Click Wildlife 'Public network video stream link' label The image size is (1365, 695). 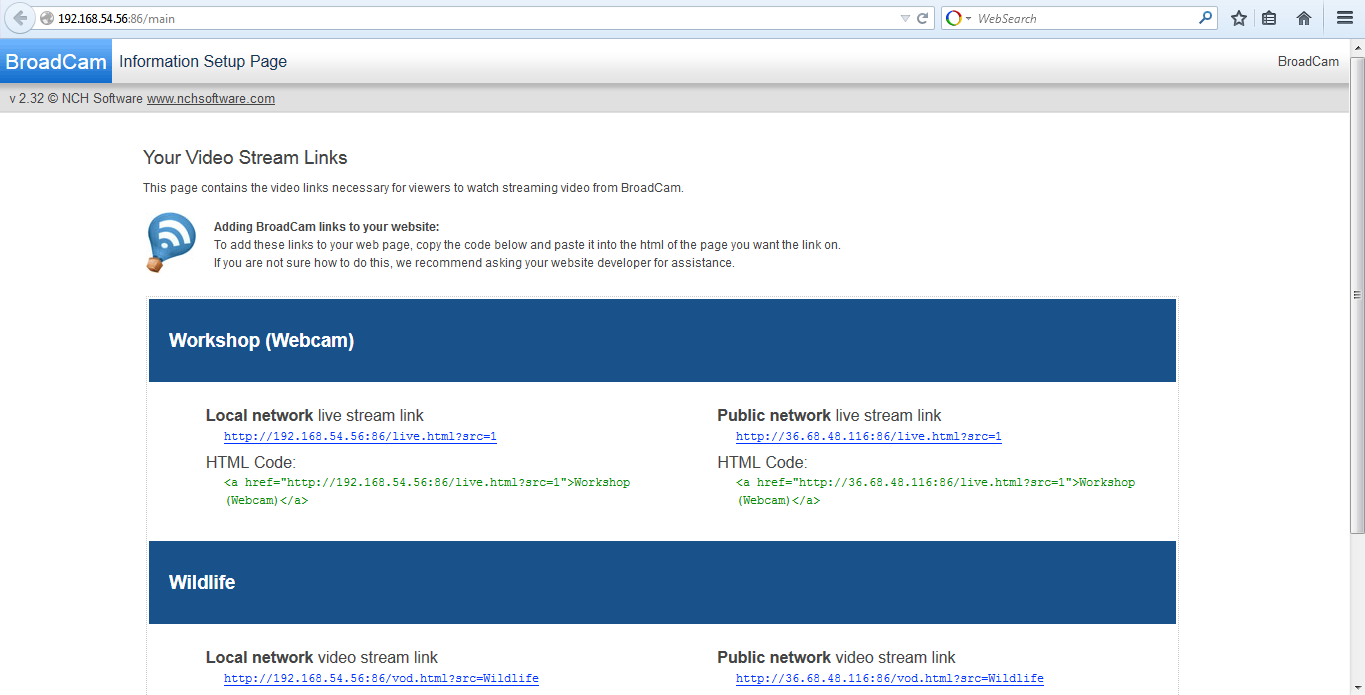(836, 658)
